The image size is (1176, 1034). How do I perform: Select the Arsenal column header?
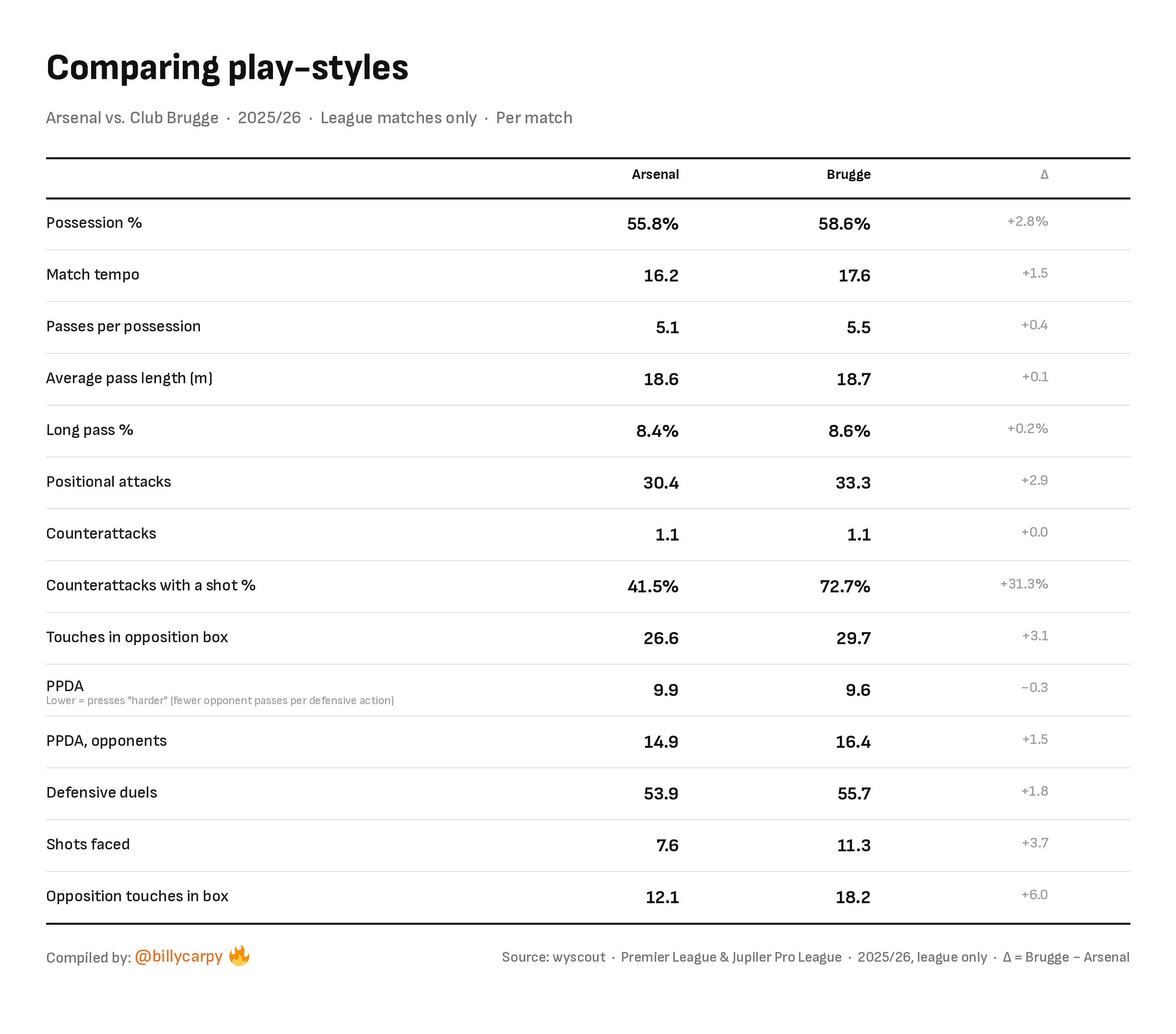tap(655, 174)
